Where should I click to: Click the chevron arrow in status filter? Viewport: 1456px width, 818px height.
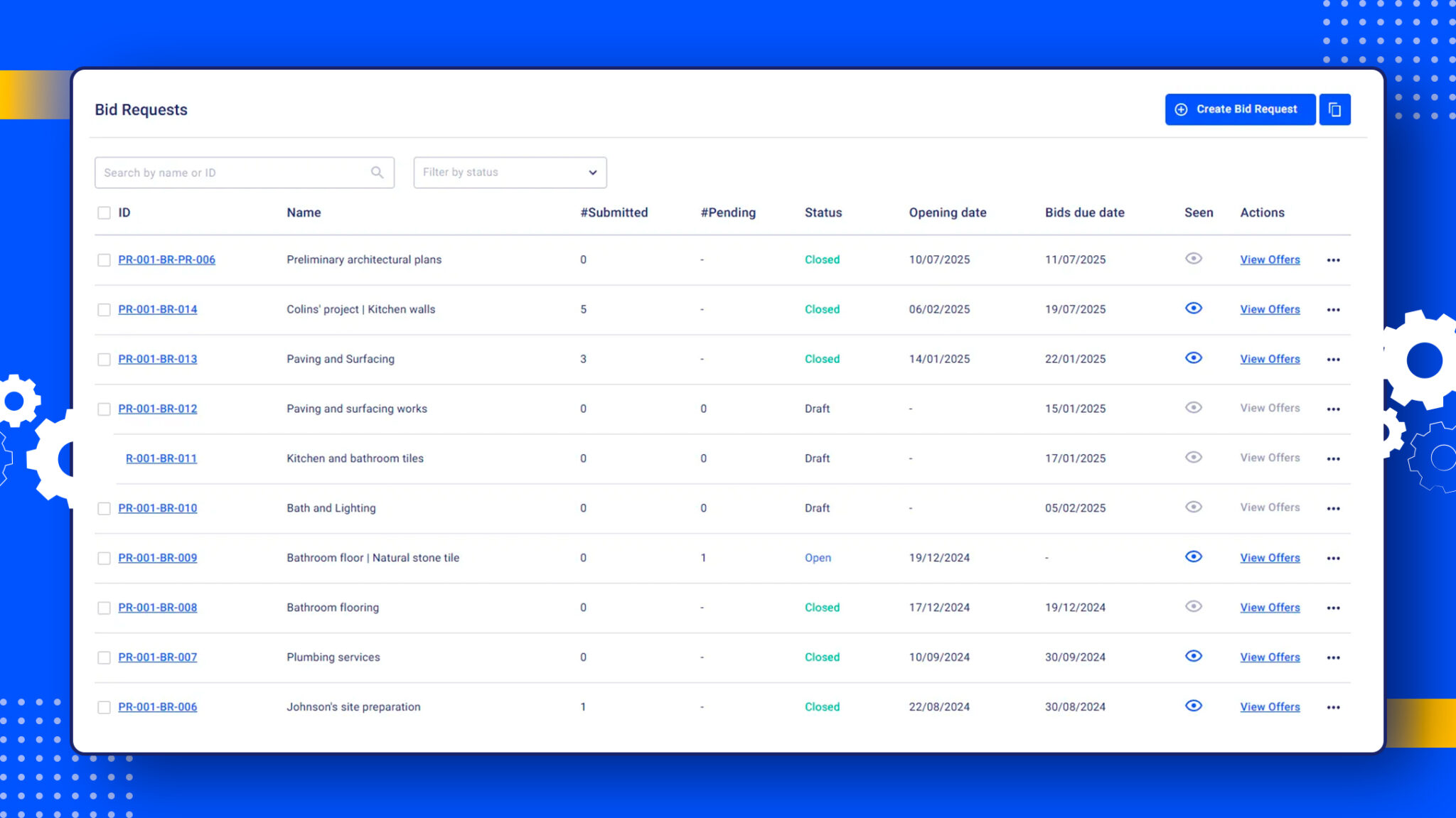tap(592, 173)
